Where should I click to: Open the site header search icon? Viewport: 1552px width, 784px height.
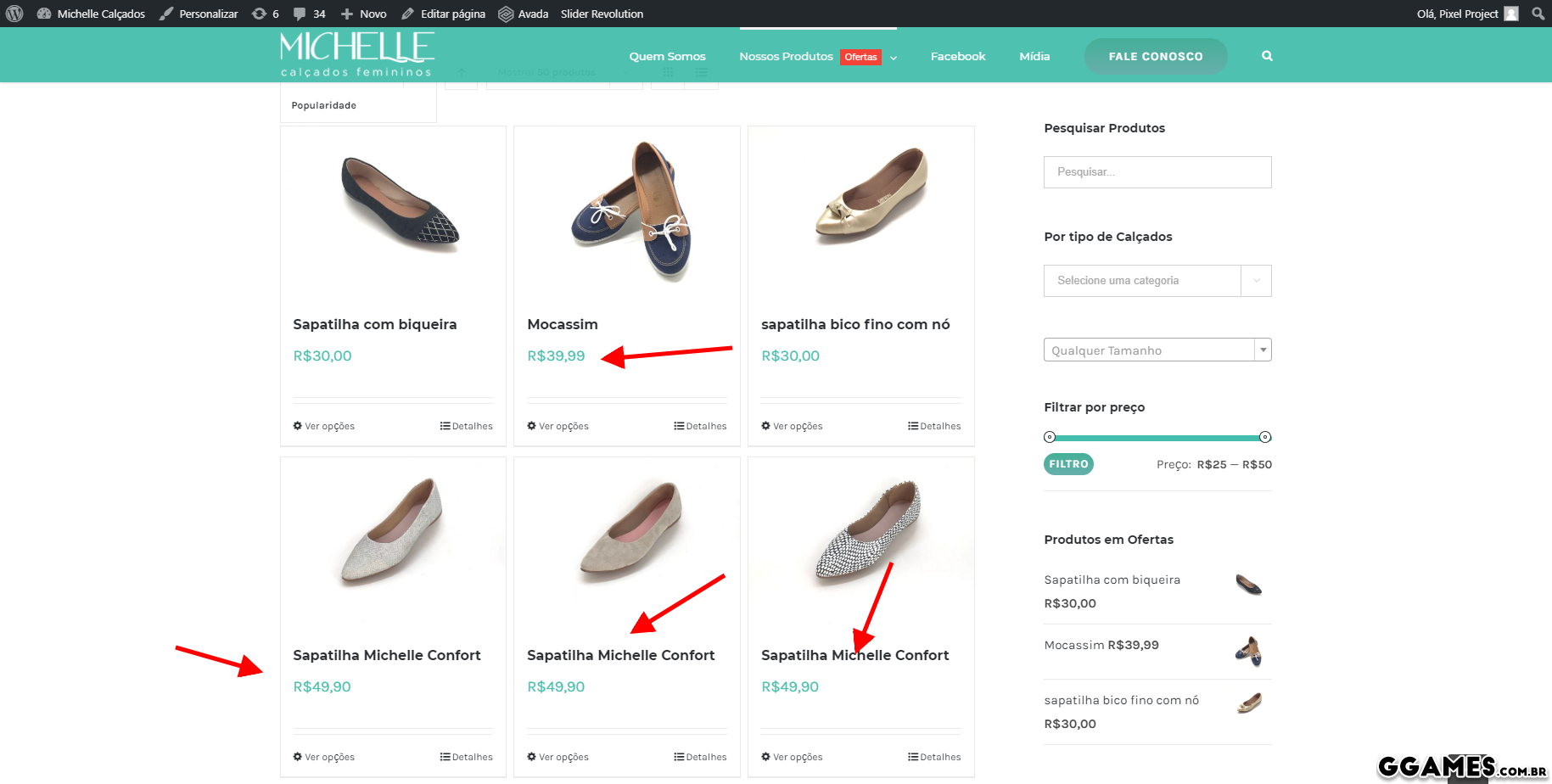point(1267,56)
